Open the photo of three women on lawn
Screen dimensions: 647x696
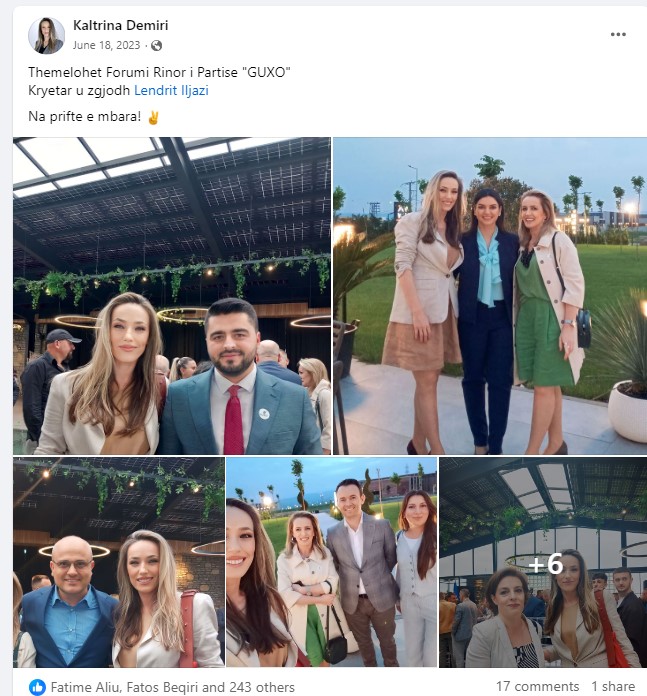490,296
